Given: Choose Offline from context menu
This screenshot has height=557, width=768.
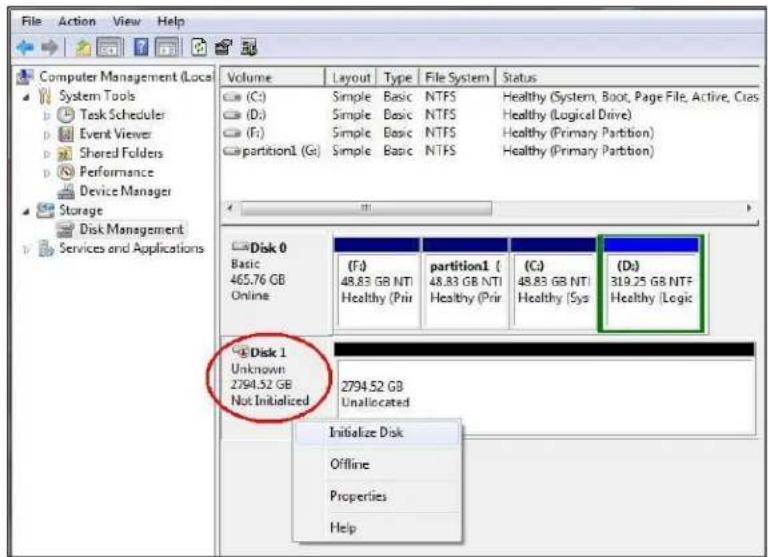Looking at the screenshot, I should (x=377, y=464).
